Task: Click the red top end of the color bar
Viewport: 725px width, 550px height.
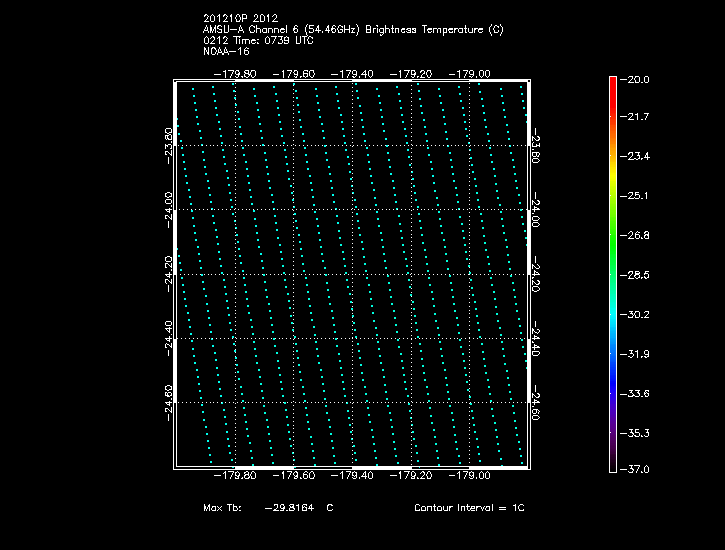Action: [613, 82]
